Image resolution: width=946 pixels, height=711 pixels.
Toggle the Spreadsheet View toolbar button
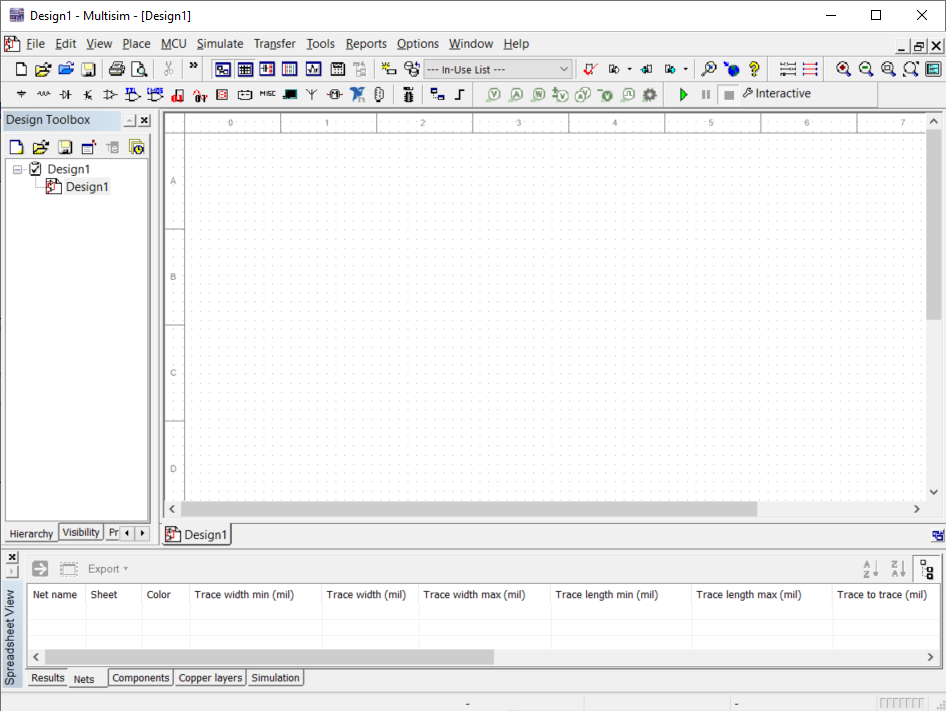point(244,69)
